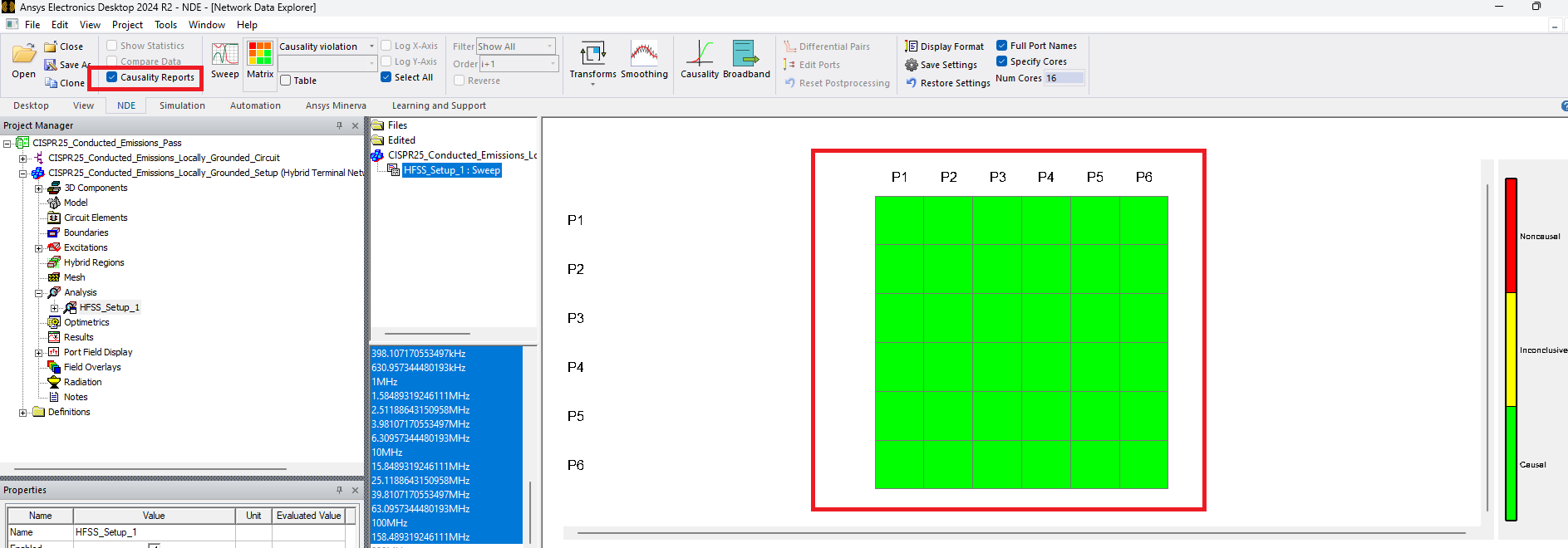Check the Reverse checkbox

[459, 81]
